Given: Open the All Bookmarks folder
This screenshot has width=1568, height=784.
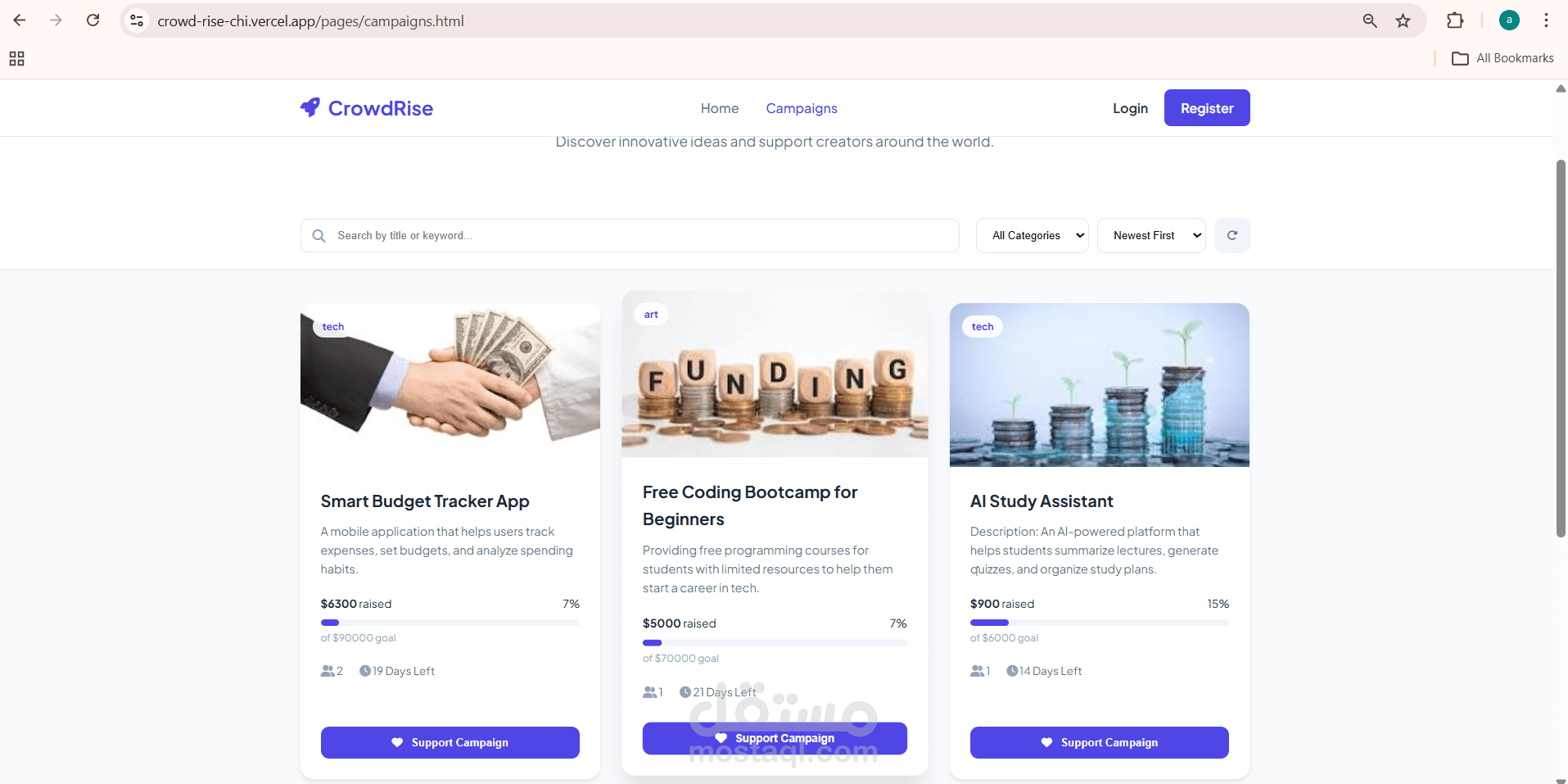Looking at the screenshot, I should [1502, 58].
